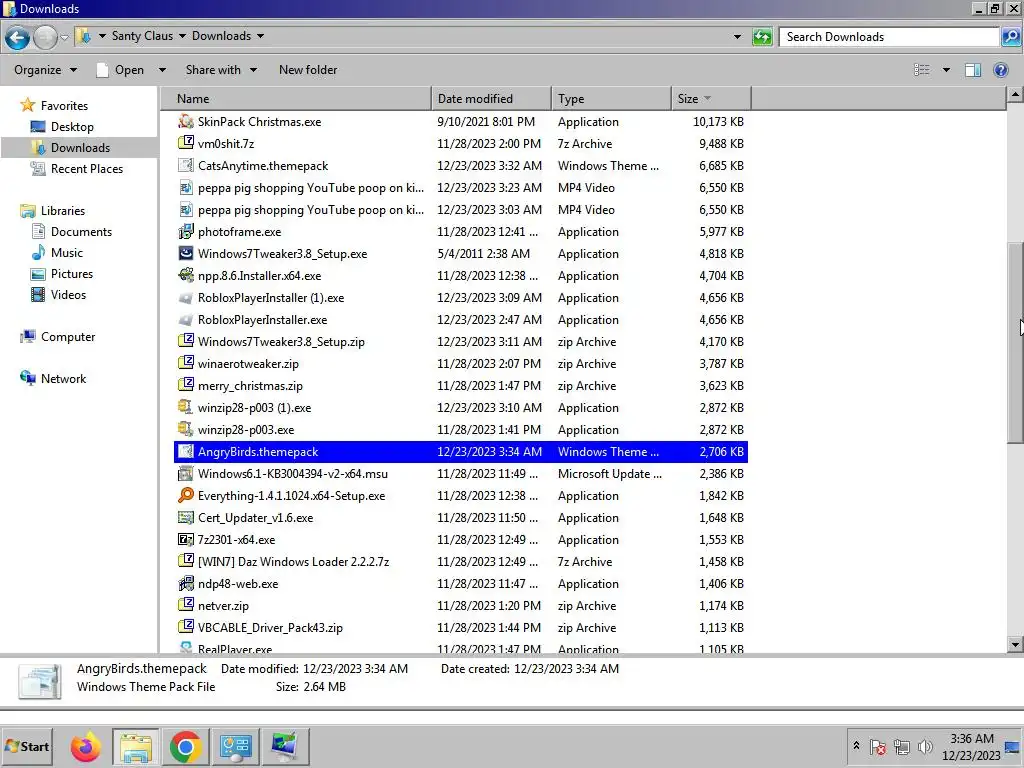The image size is (1024, 768).
Task: Open the Organize menu
Action: pyautogui.click(x=45, y=70)
